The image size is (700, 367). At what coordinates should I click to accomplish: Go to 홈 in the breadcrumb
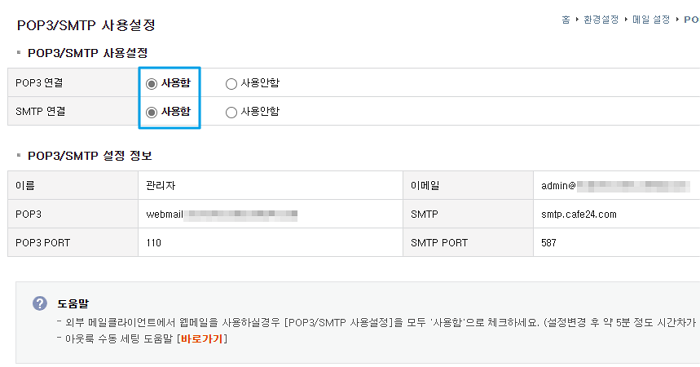click(566, 19)
